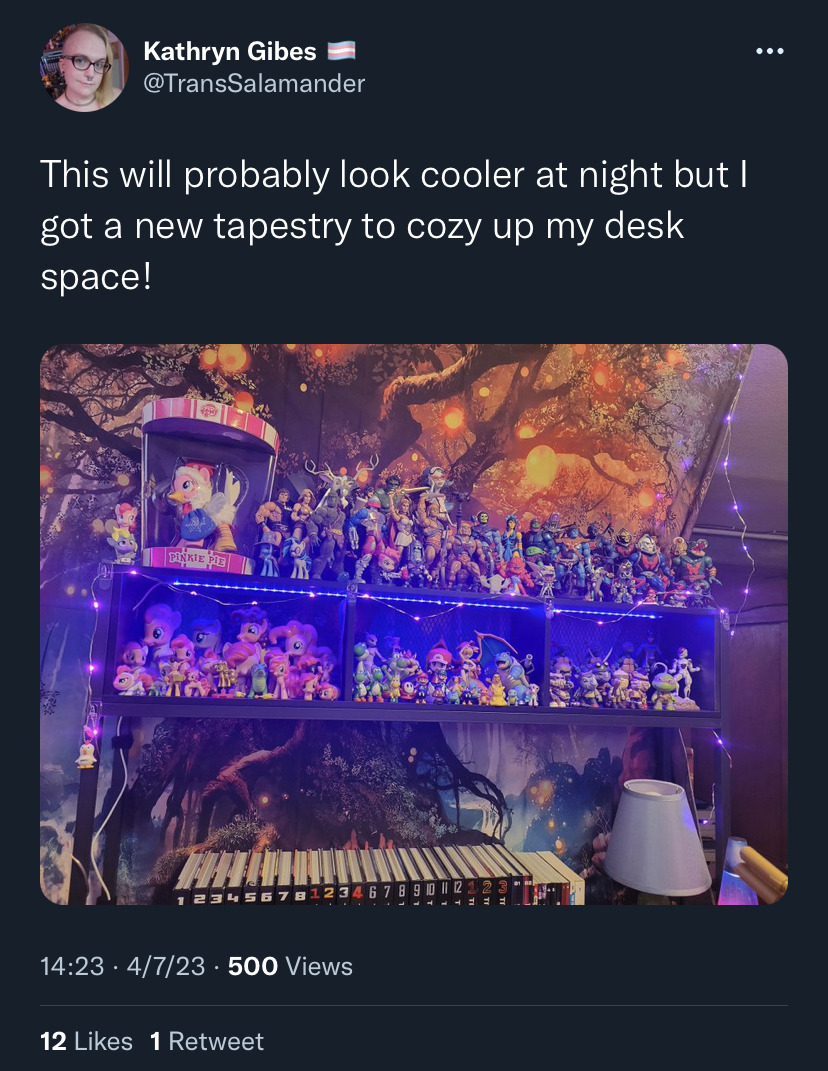Open the Kathryn Gibes display name link
This screenshot has height=1071, width=828.
click(230, 51)
